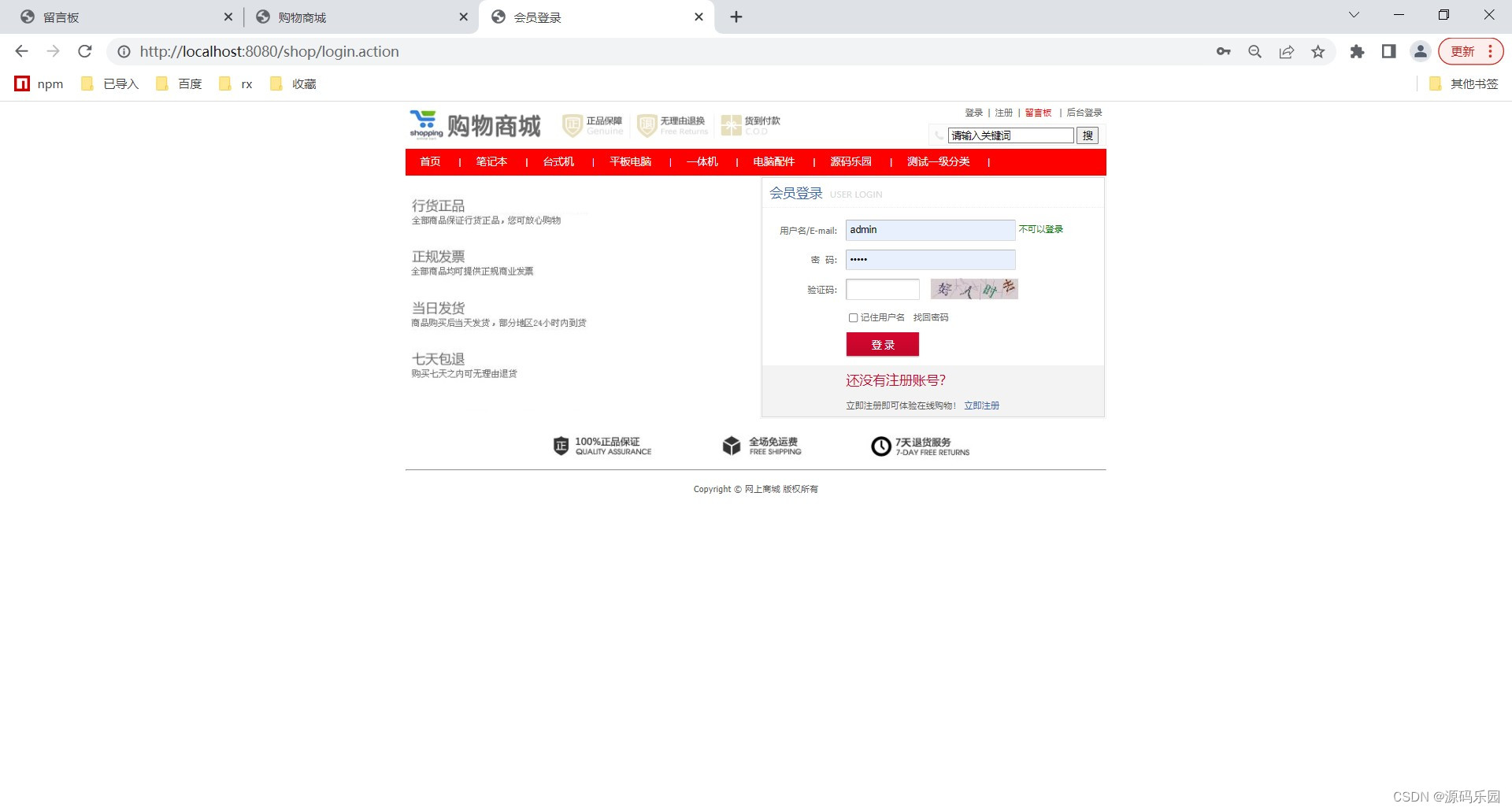Click the 验证码 verification code input field
The image size is (1512, 811).
[x=882, y=289]
